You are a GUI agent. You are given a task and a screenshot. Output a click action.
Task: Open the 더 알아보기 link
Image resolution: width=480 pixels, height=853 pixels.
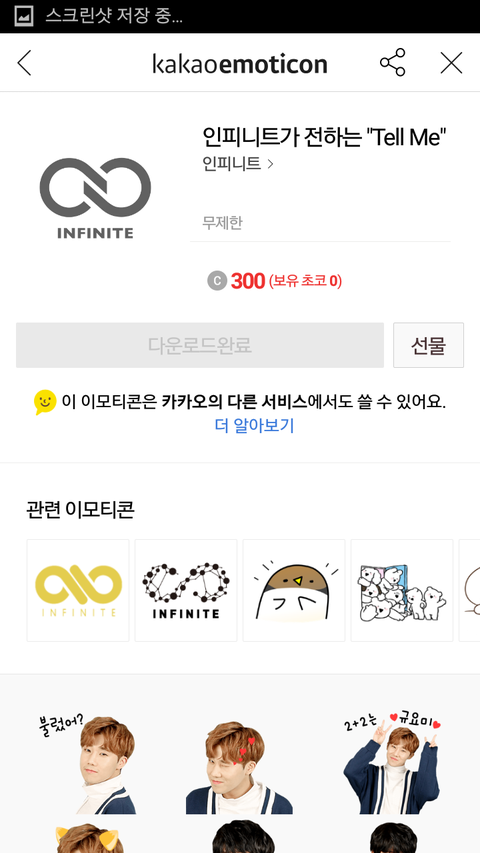[254, 425]
